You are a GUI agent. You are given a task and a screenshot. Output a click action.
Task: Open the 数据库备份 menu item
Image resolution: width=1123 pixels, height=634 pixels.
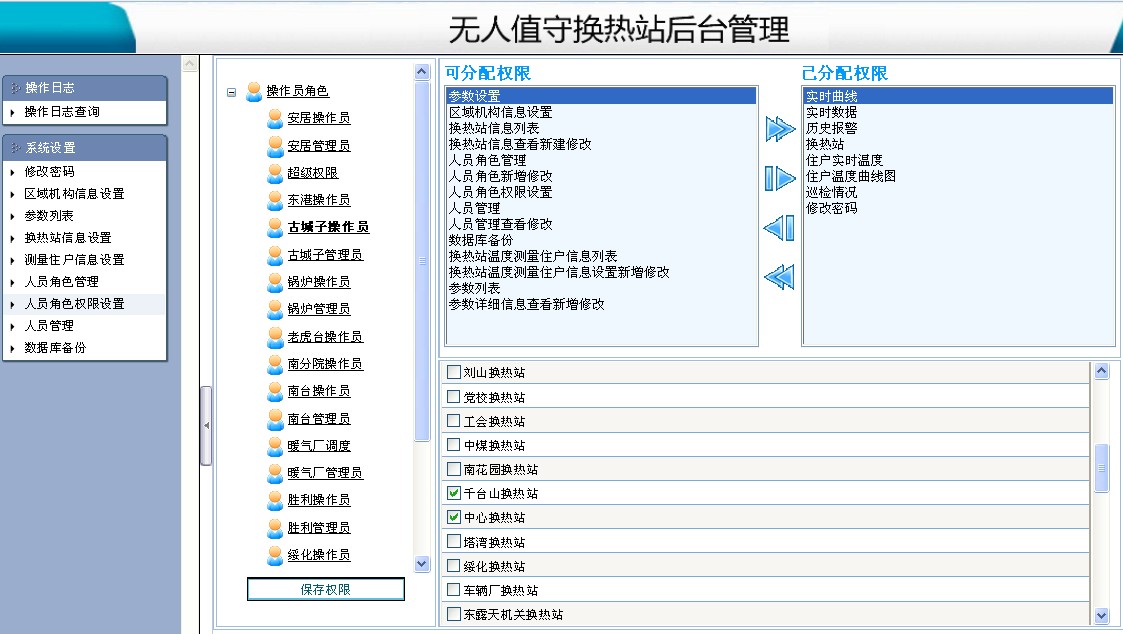coord(55,348)
